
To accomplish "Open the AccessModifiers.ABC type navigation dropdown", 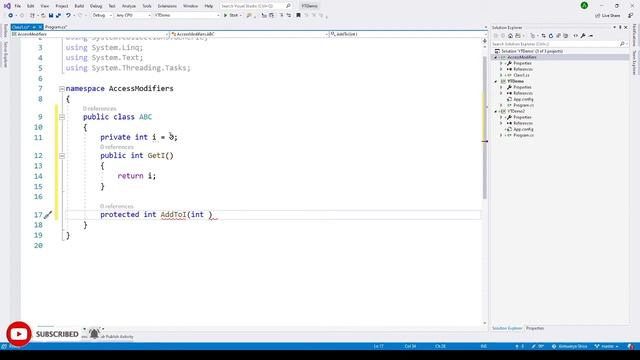I will point(249,34).
